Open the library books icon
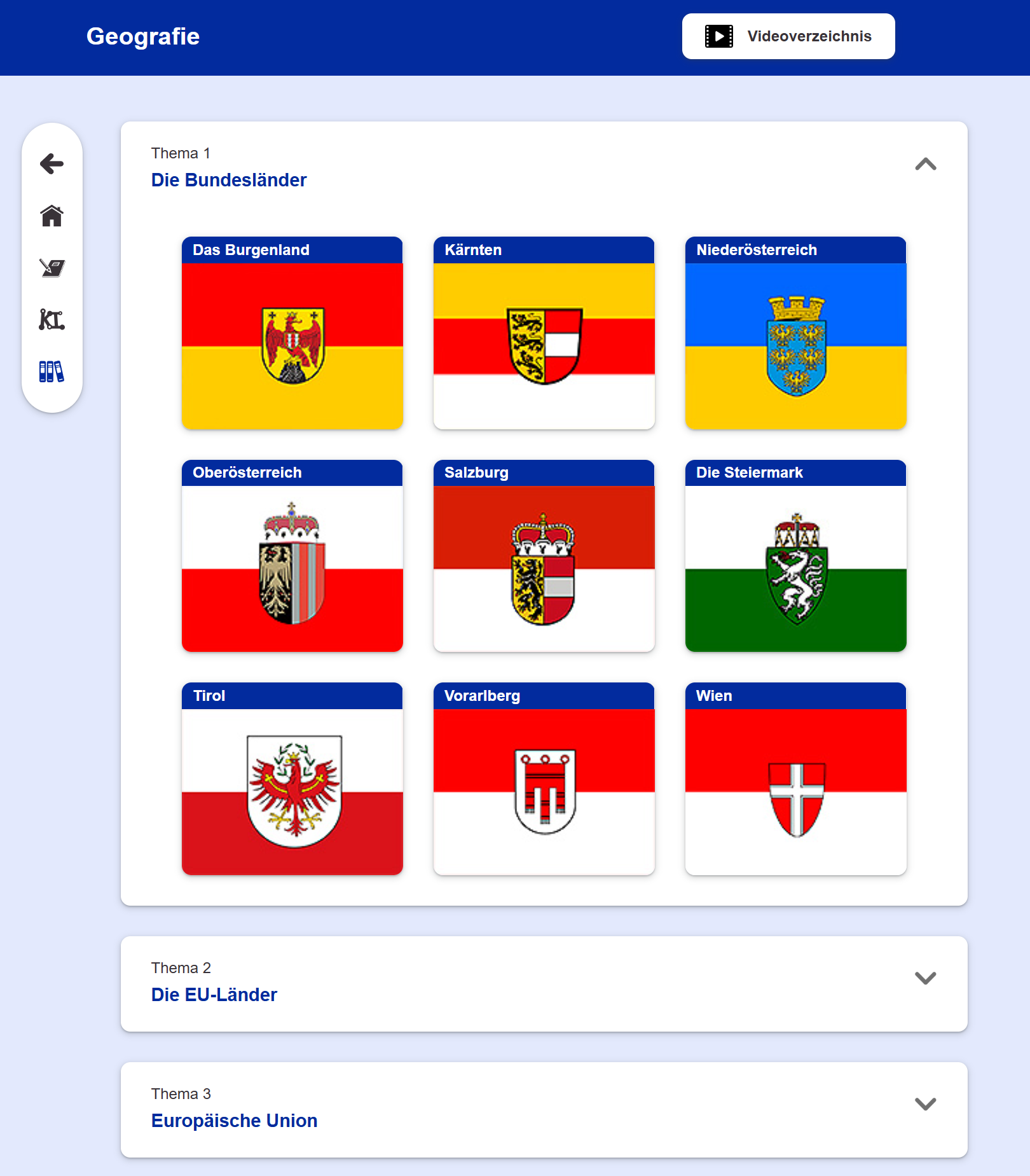This screenshot has width=1030, height=1176. tap(52, 371)
